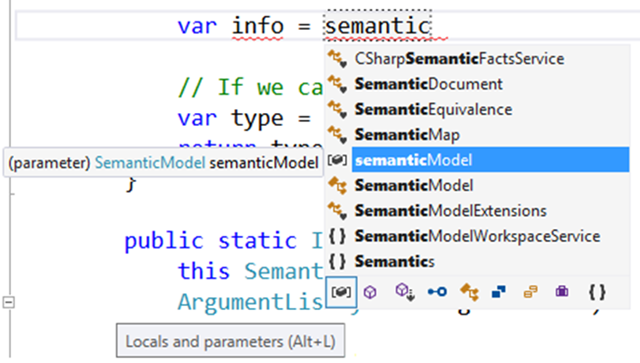Click namespace icon beside SemanticModelWorkspaceService
640x363 pixels.
point(338,236)
